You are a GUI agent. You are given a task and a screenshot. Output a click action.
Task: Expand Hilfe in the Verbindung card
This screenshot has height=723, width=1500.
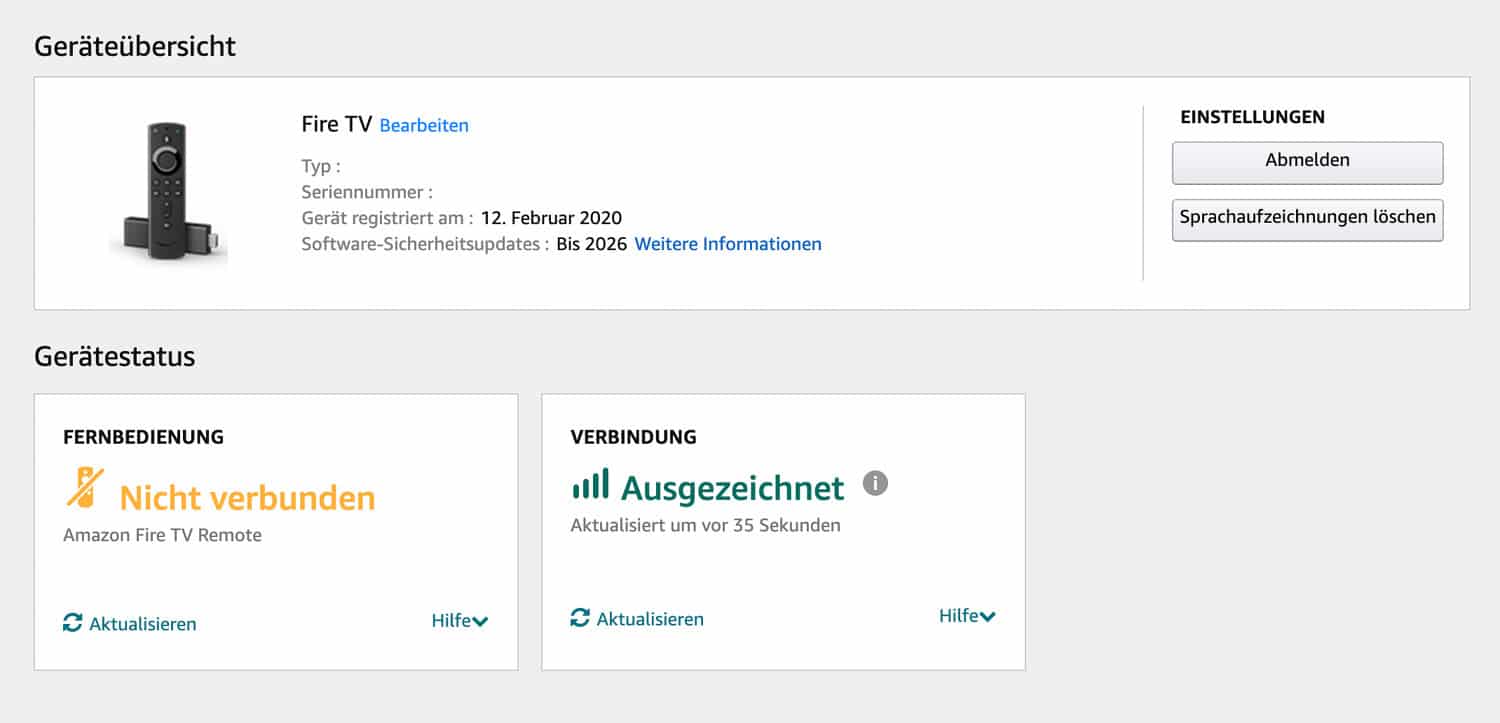pyautogui.click(x=966, y=616)
